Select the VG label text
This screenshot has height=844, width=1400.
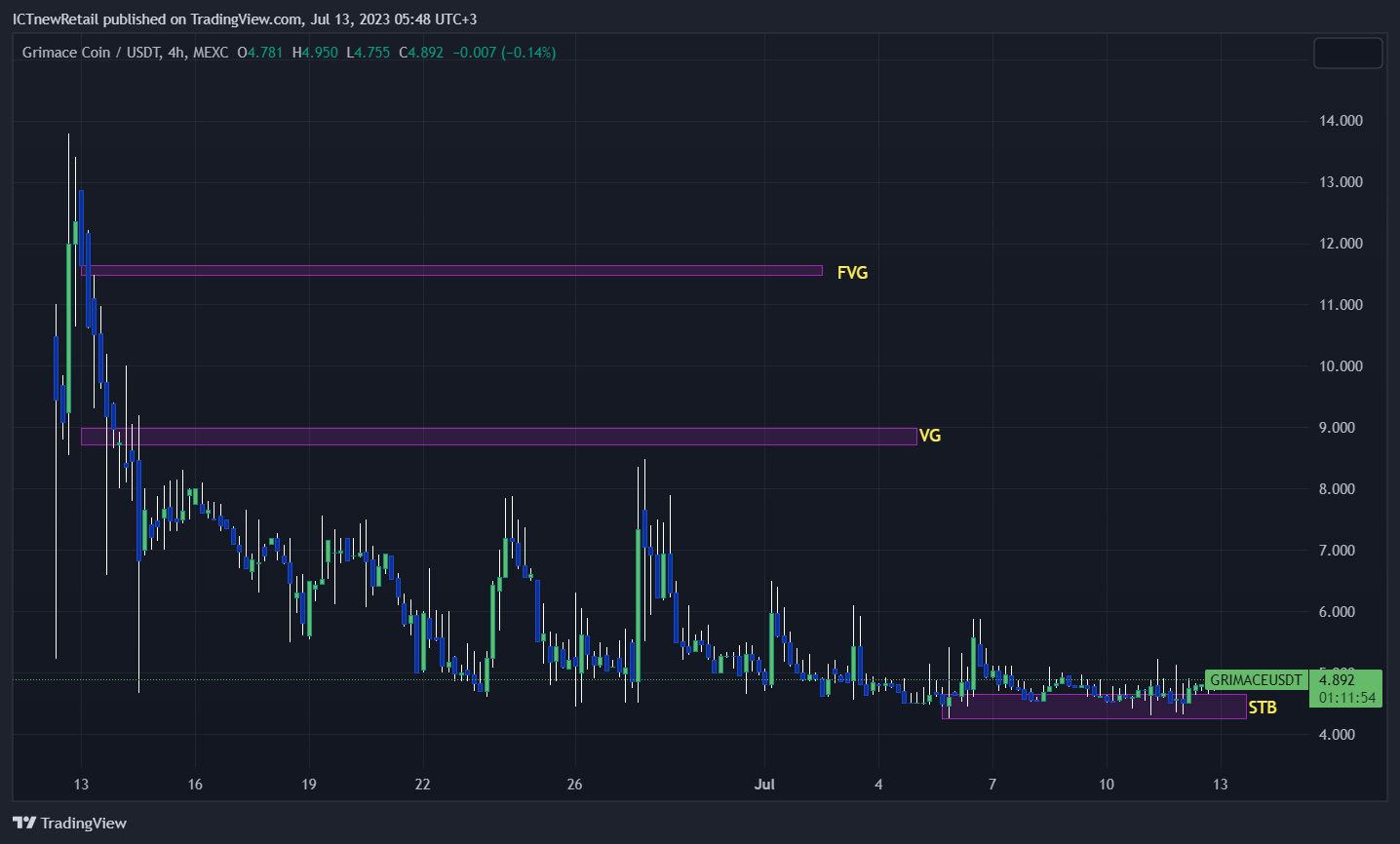tap(930, 436)
